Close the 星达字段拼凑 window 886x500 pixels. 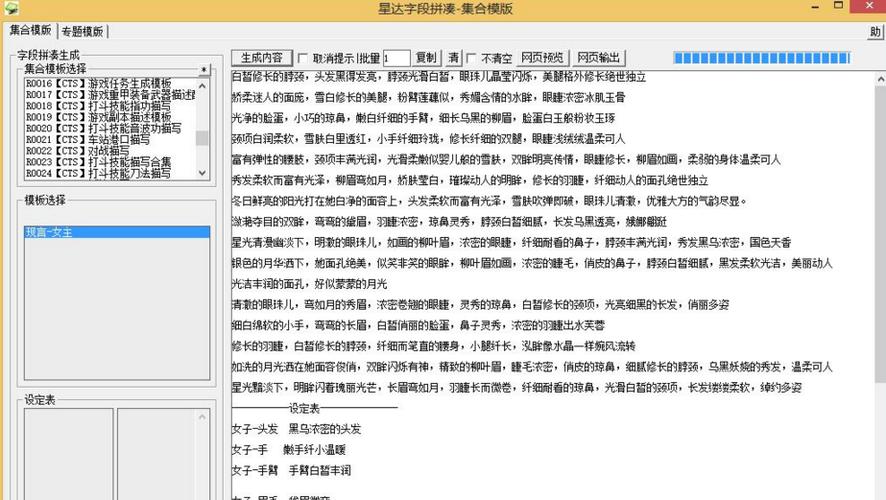[x=870, y=6]
